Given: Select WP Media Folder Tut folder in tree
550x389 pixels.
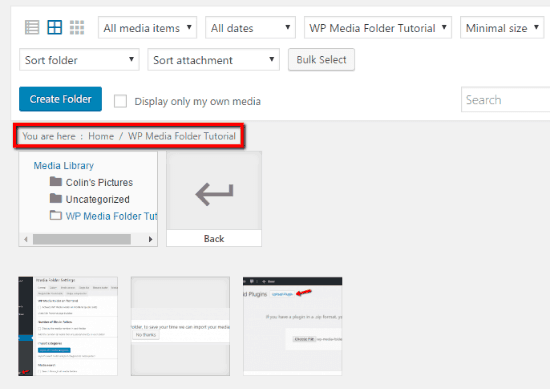Looking at the screenshot, I should click(111, 216).
